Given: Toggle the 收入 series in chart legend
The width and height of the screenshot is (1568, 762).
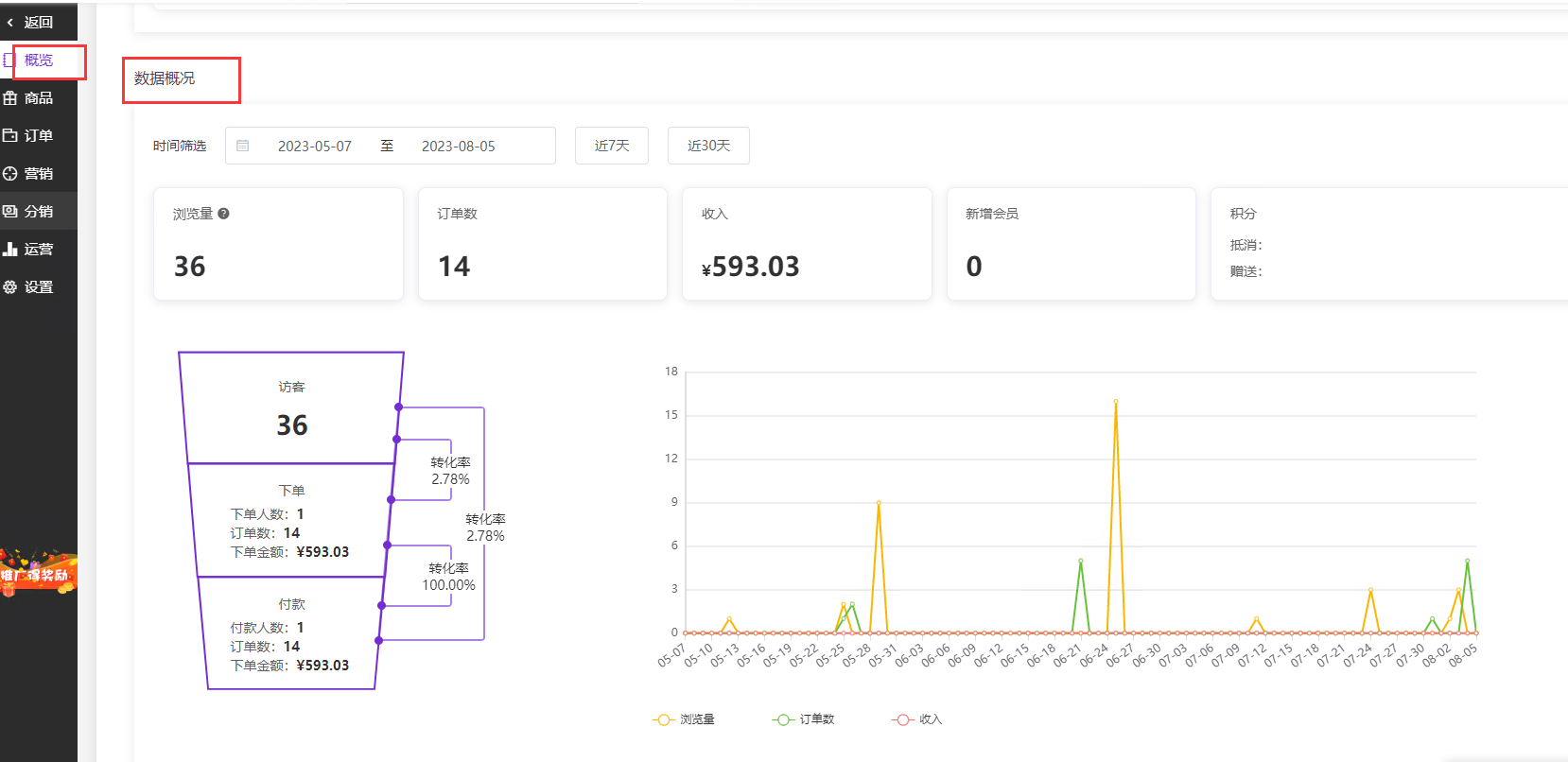Looking at the screenshot, I should [x=917, y=719].
